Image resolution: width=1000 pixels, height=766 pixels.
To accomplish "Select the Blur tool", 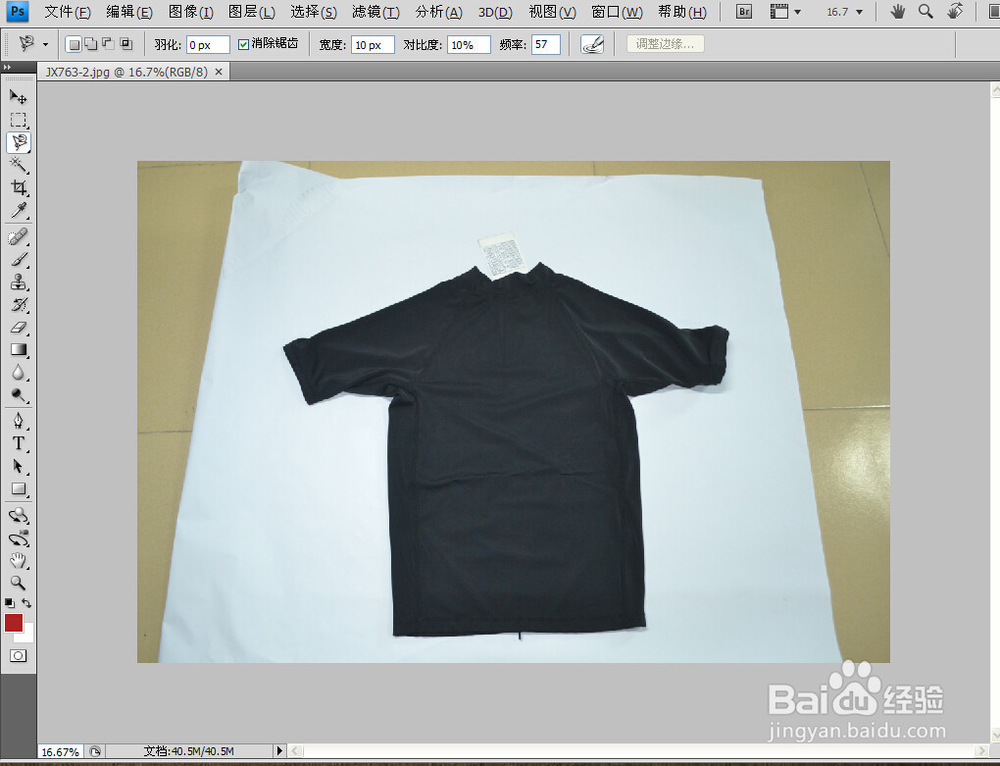I will (18, 372).
